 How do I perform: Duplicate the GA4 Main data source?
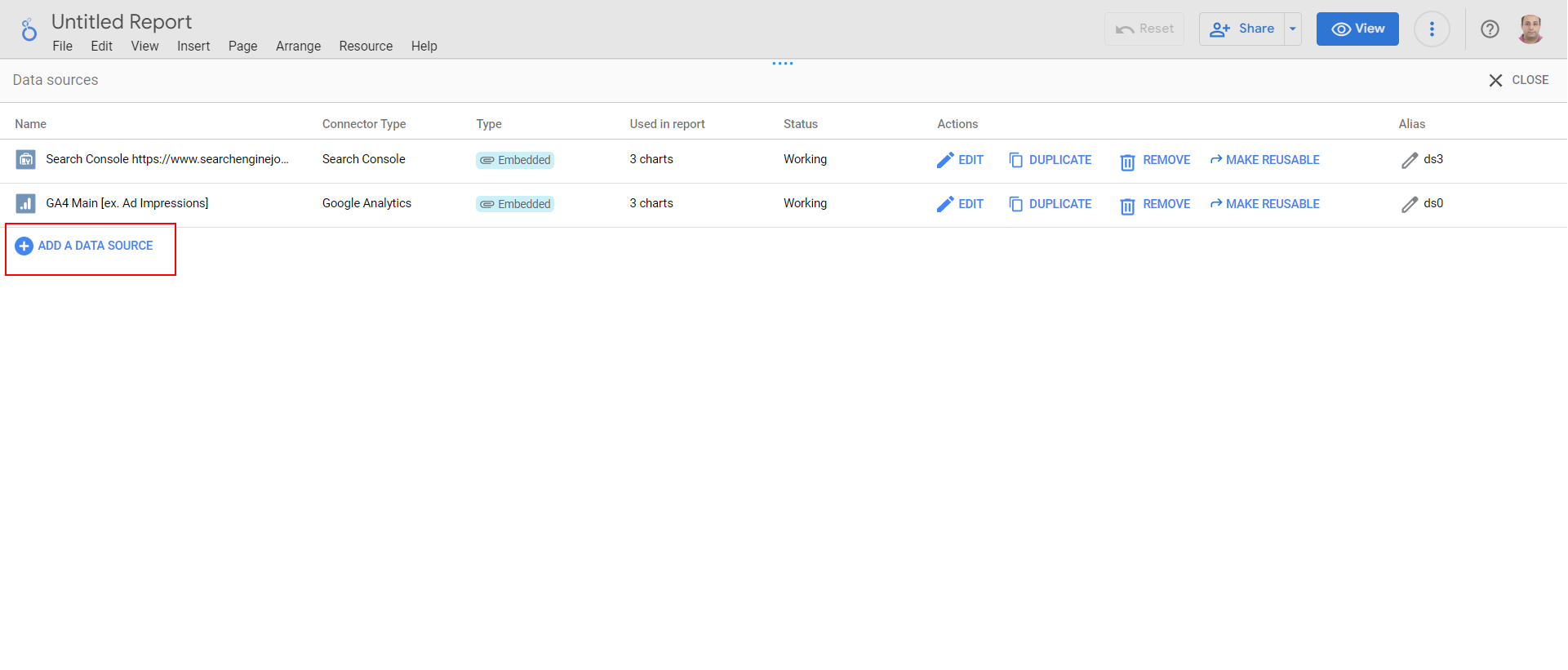tap(1051, 204)
